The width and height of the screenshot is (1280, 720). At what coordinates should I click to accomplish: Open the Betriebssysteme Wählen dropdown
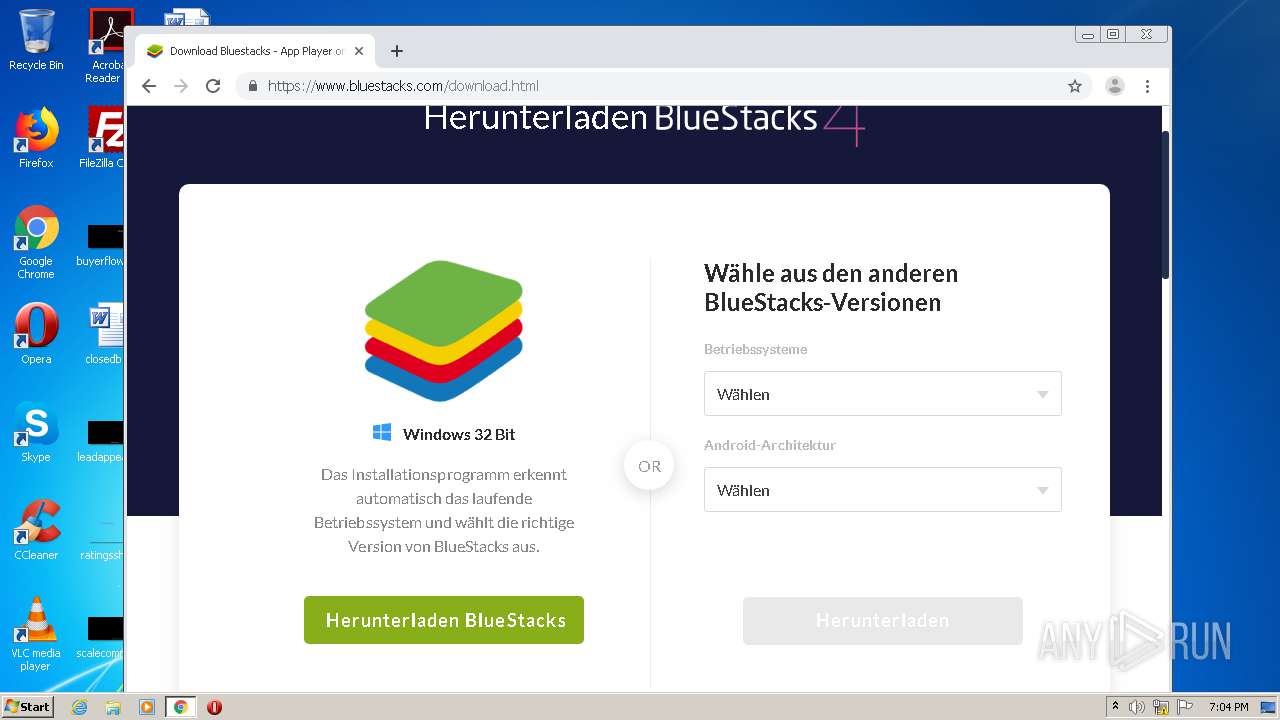882,394
